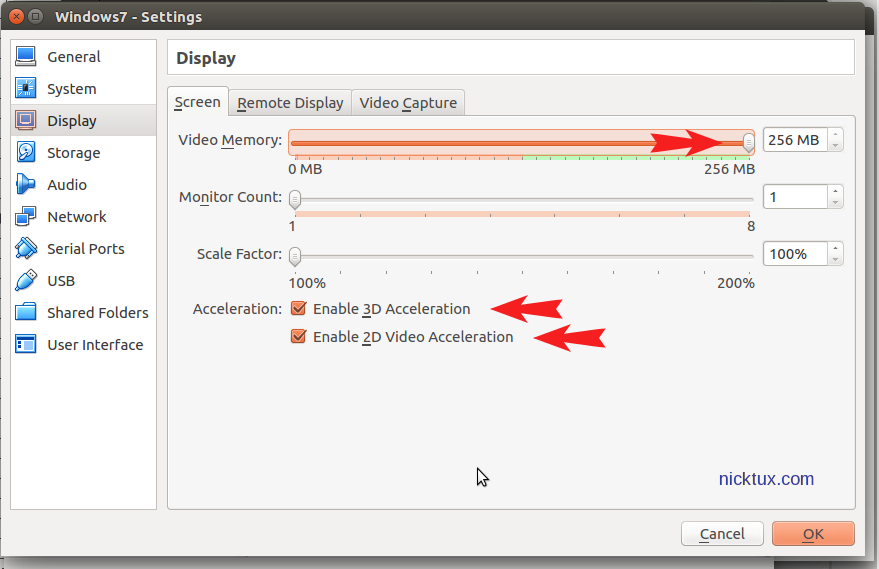
Task: Select the System chip icon
Action: [x=27, y=89]
